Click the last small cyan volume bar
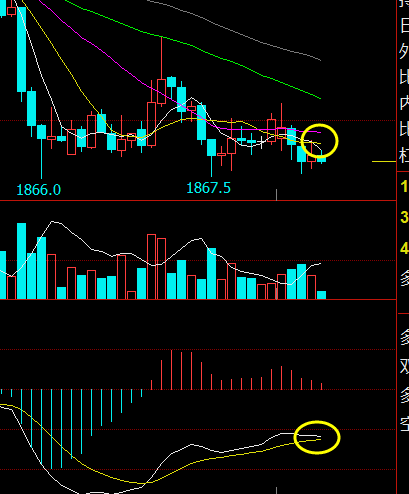Image resolution: width=409 pixels, height=494 pixels. (321, 295)
